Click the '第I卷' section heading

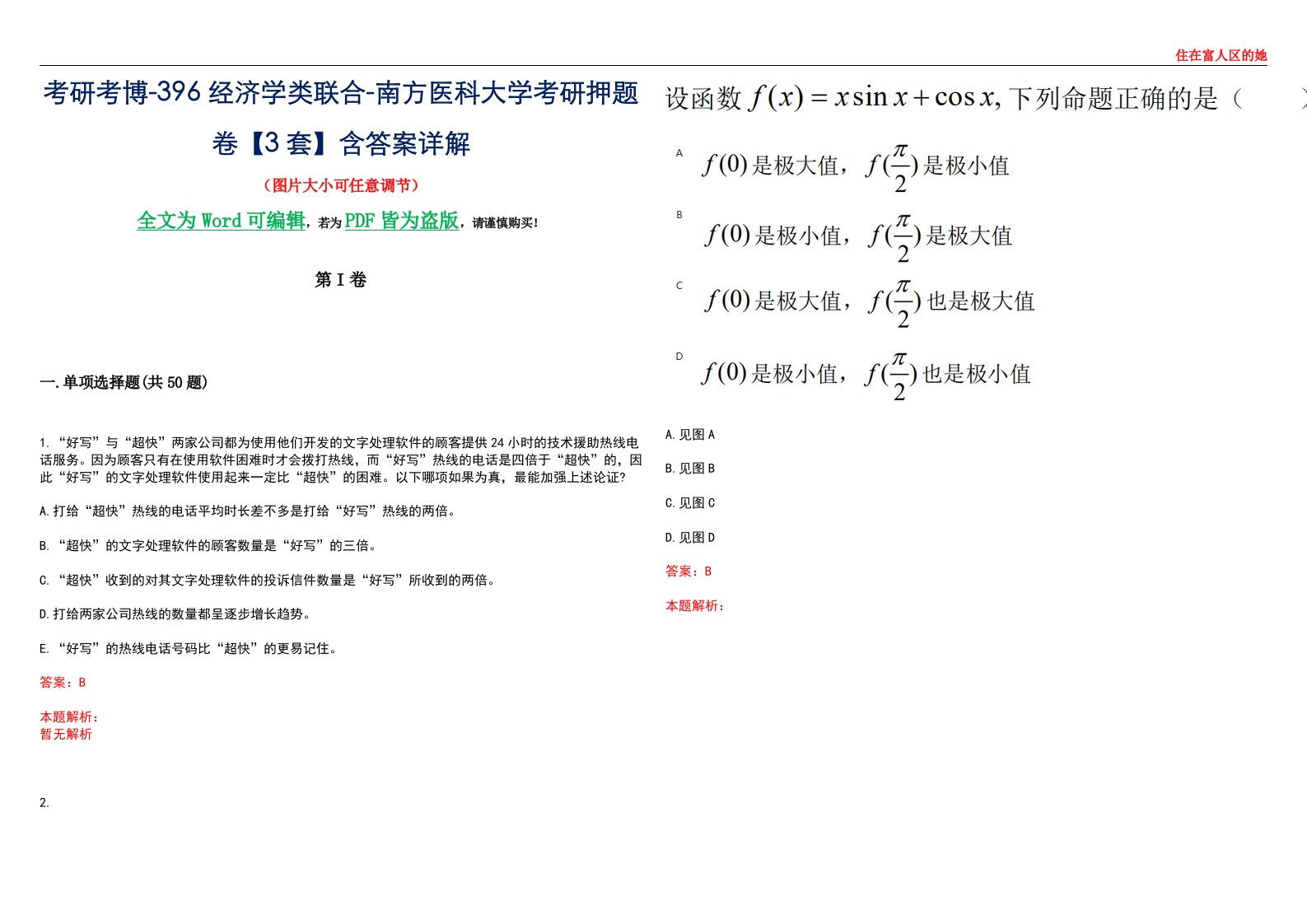340,280
